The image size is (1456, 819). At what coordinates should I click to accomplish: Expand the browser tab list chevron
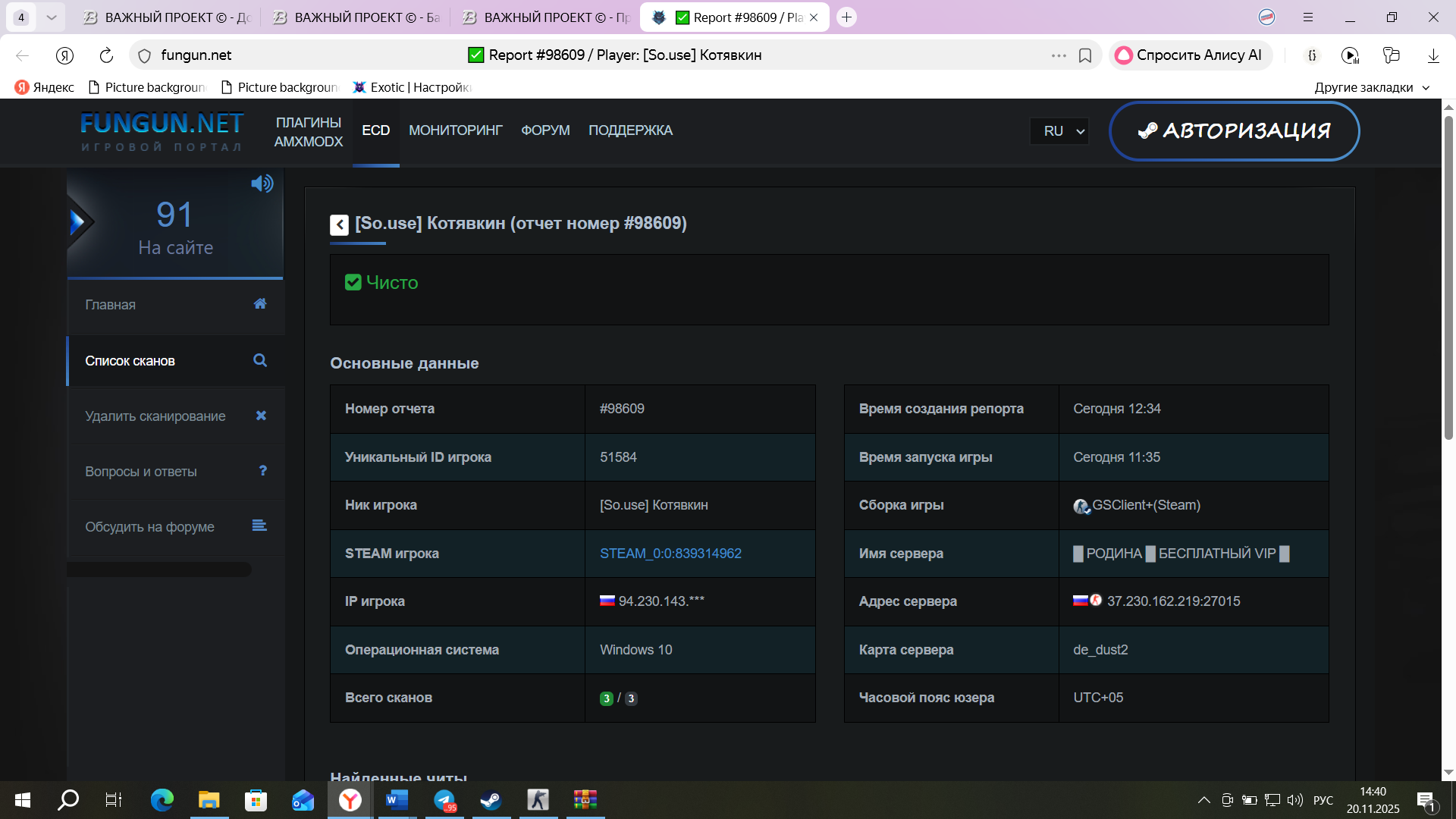pyautogui.click(x=51, y=17)
